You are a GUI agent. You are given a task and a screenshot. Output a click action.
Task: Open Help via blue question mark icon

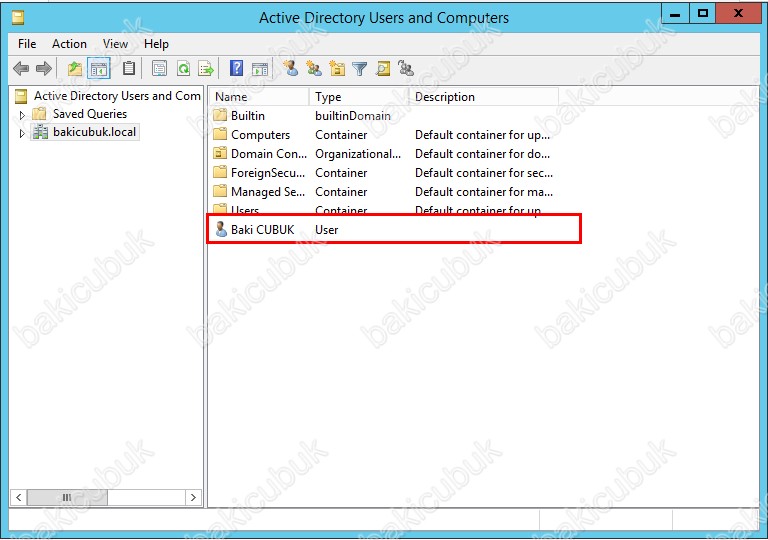pos(237,69)
